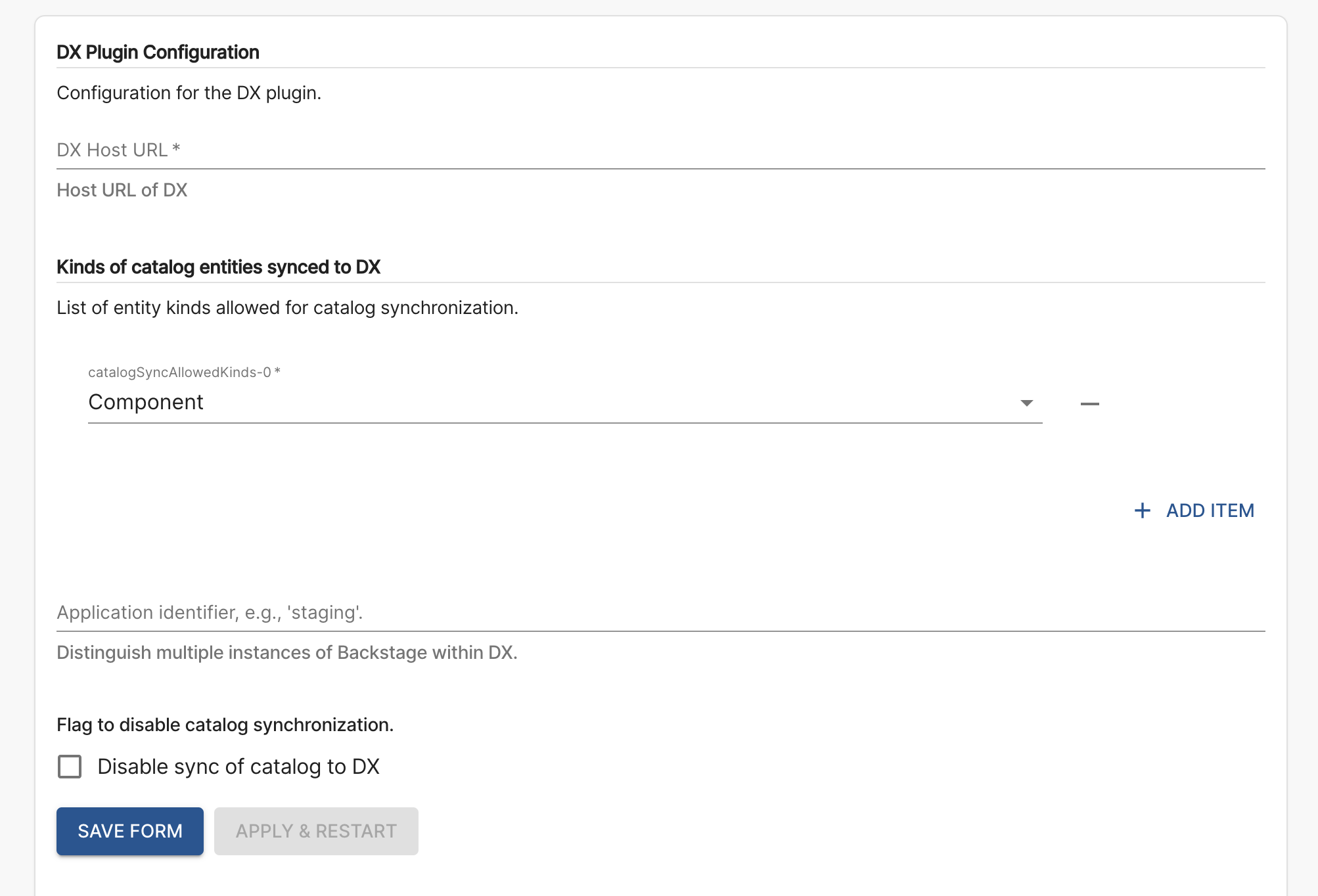1318x896 pixels.
Task: Click 'List of entity kinds allowed' description
Action: (287, 307)
